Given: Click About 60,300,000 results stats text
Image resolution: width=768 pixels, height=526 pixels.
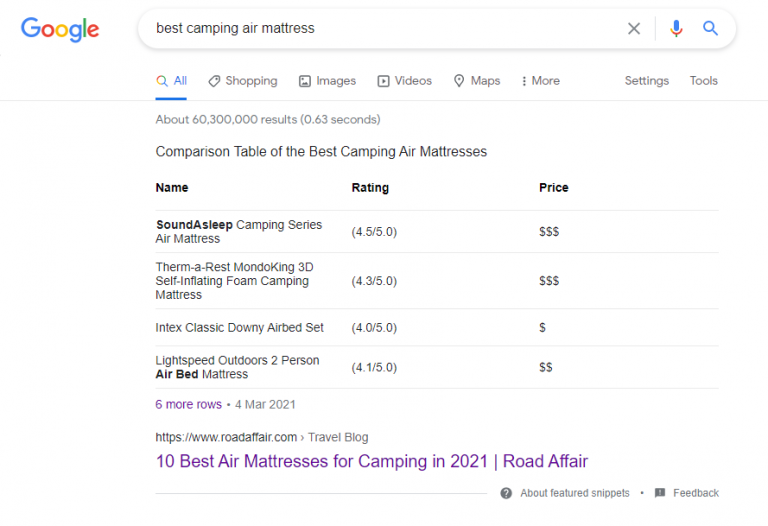Looking at the screenshot, I should (x=268, y=120).
